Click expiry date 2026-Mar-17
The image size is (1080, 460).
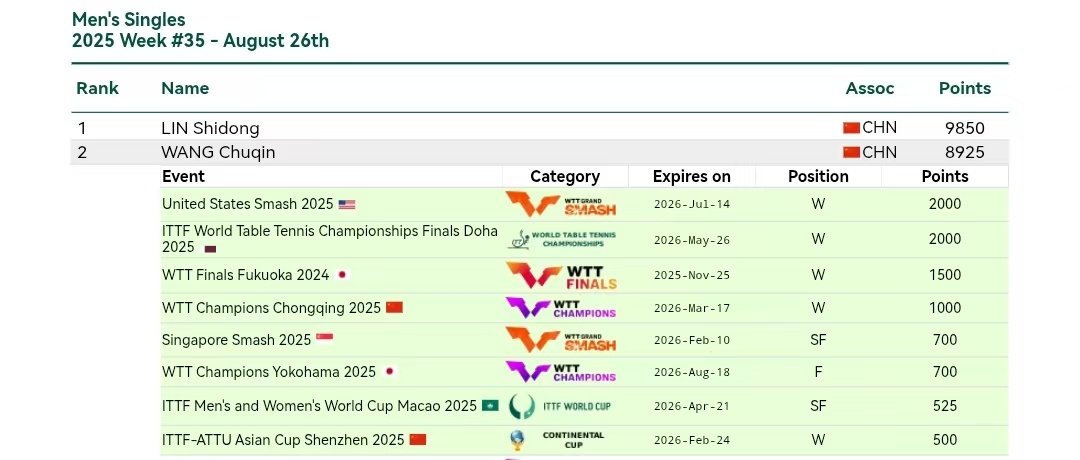tap(692, 308)
